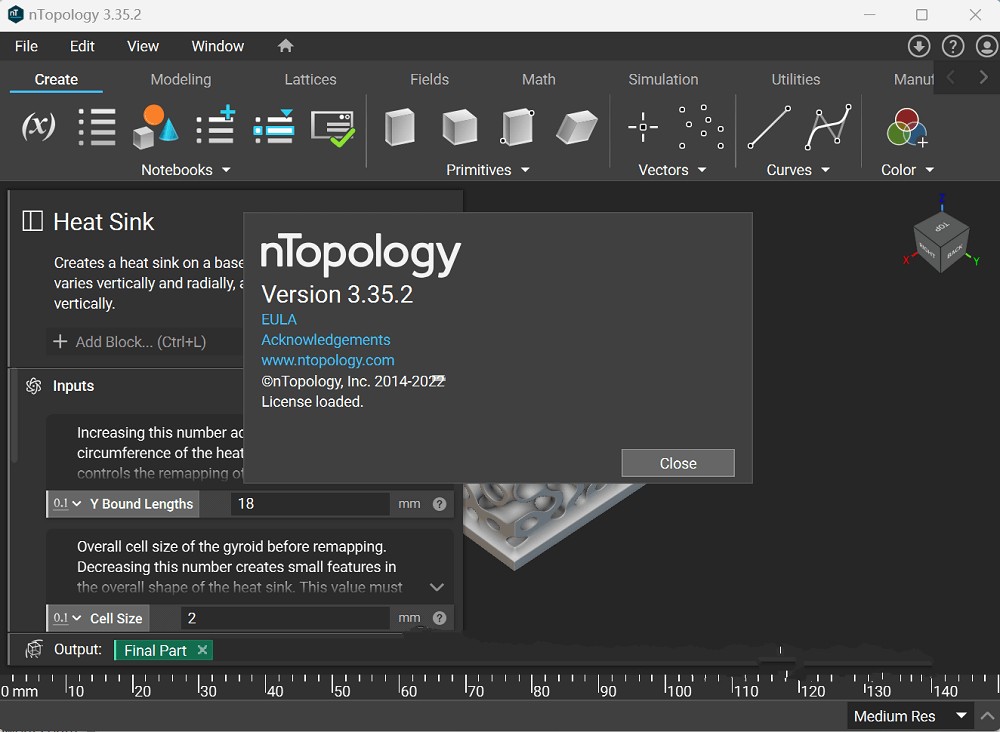Click the view orientation cube

941,242
